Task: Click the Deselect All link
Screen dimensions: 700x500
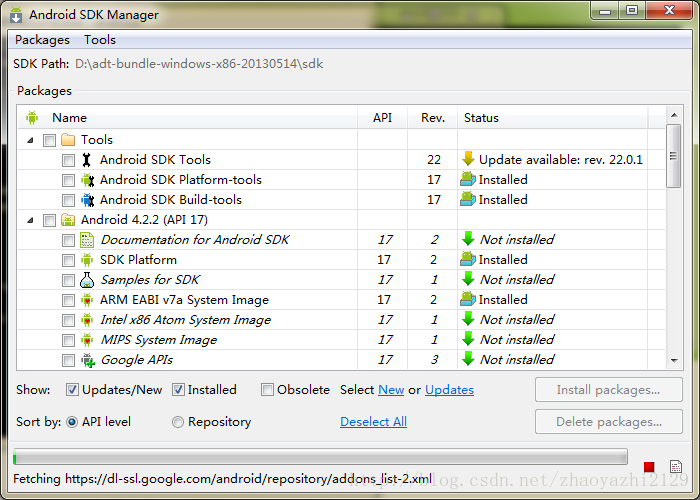Action: (x=373, y=422)
